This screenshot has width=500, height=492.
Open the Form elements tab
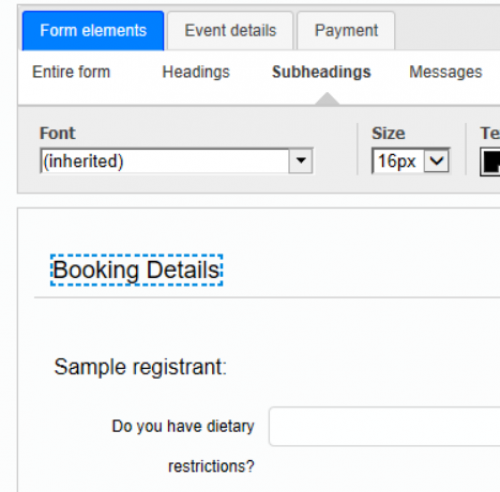[93, 31]
